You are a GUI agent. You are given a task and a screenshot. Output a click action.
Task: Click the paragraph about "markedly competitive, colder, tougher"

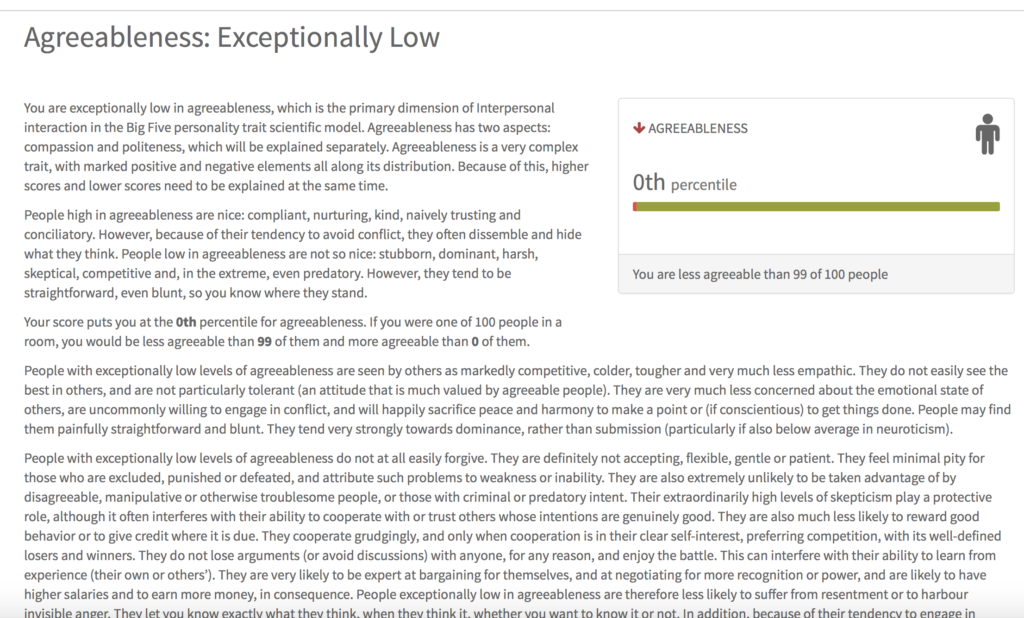(517, 400)
